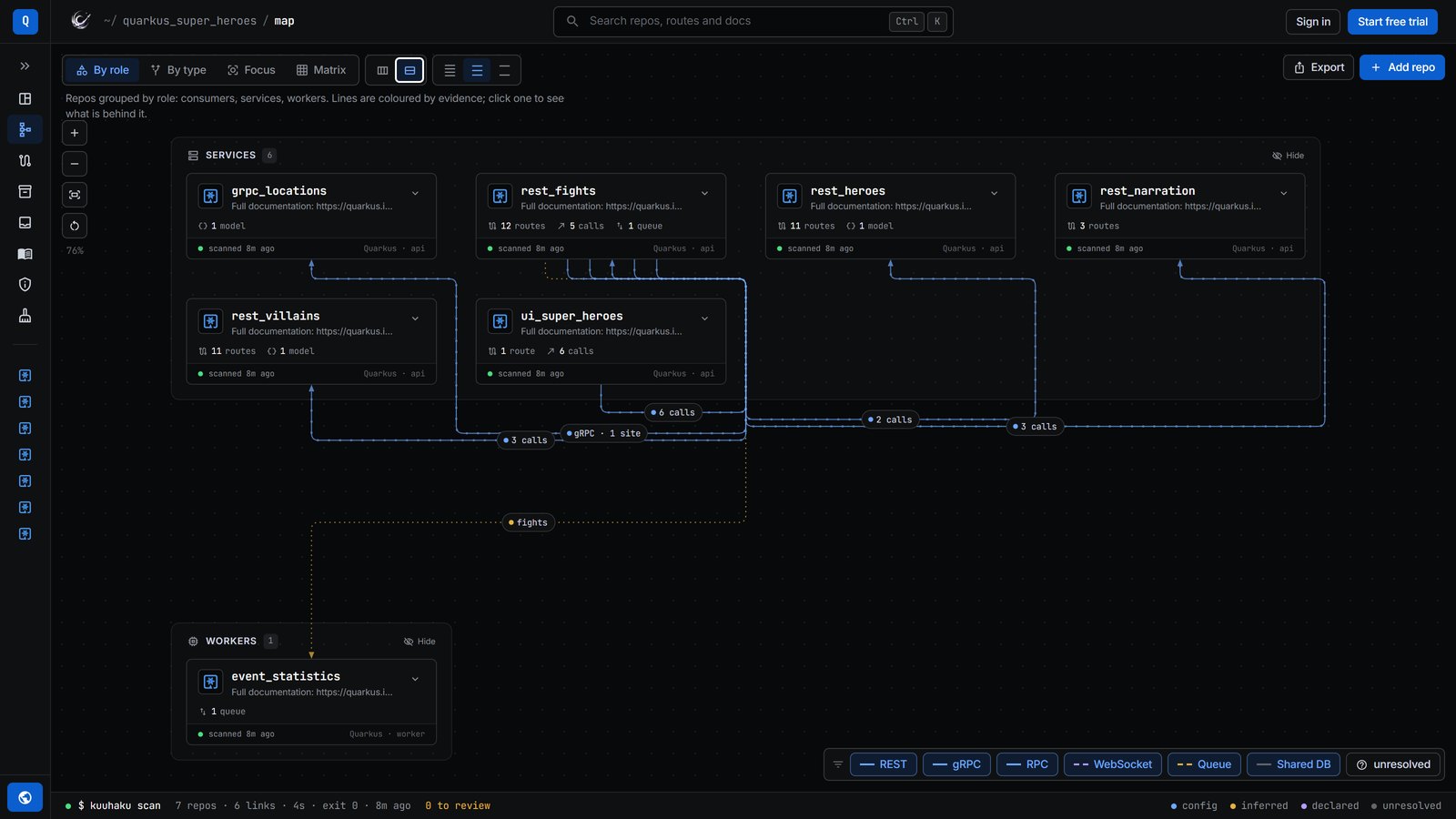This screenshot has width=1456, height=819.
Task: Set minimal card density
Action: click(504, 70)
